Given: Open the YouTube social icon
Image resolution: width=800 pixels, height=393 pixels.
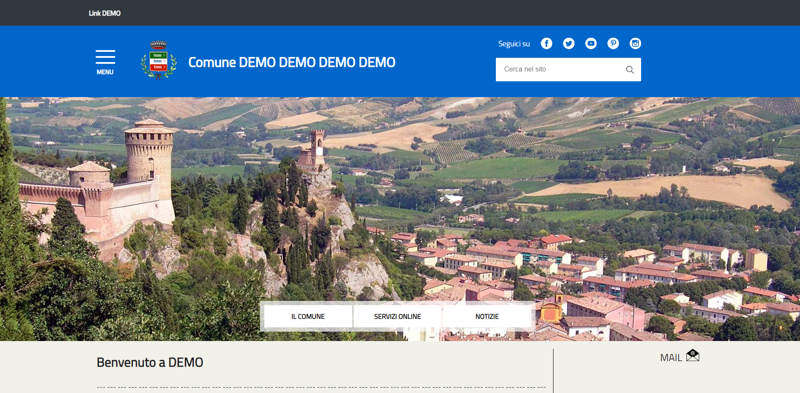Looking at the screenshot, I should pyautogui.click(x=591, y=43).
